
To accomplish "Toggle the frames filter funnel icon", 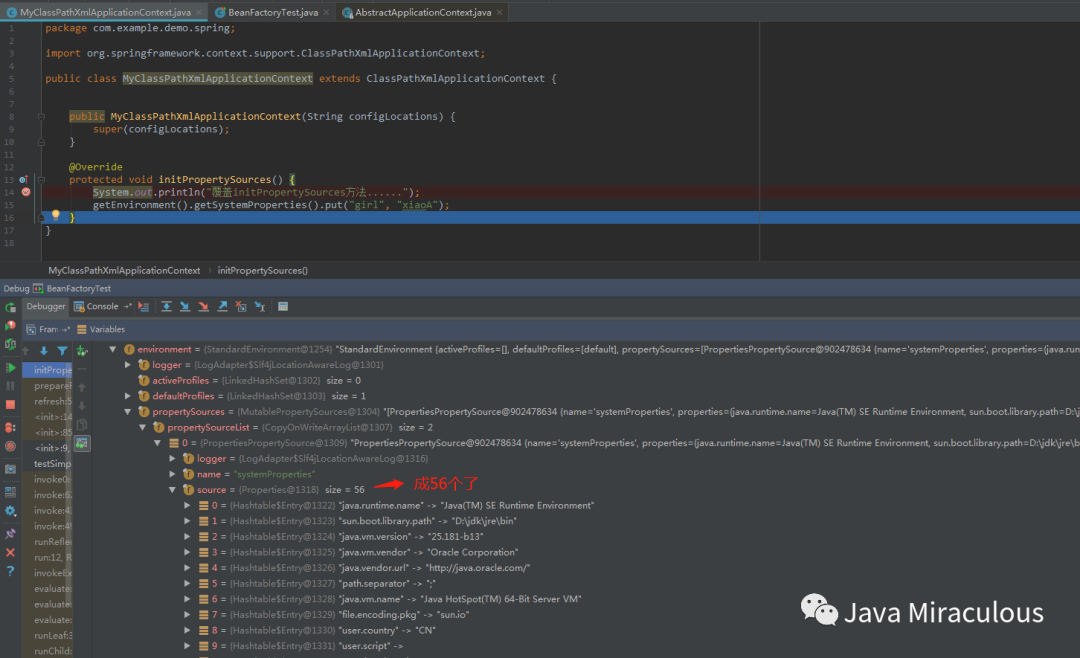I will (62, 351).
